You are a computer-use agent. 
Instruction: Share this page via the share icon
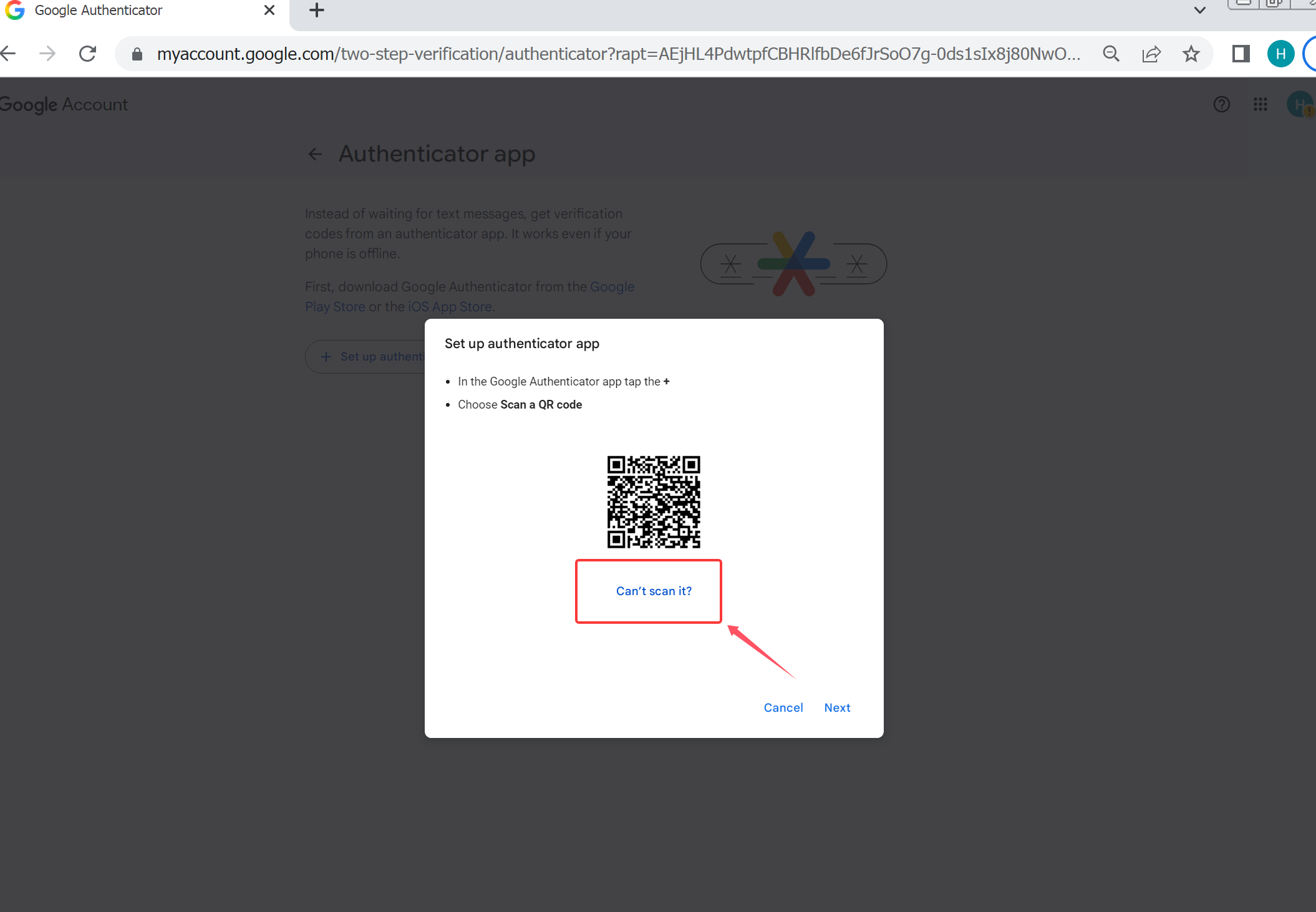pyautogui.click(x=1151, y=54)
